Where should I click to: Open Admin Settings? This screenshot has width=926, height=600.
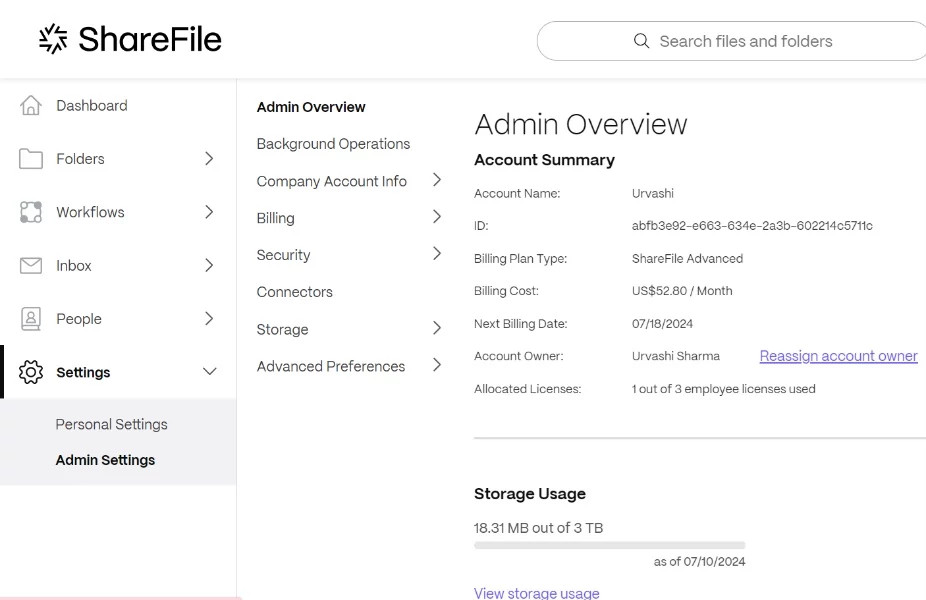click(x=105, y=460)
